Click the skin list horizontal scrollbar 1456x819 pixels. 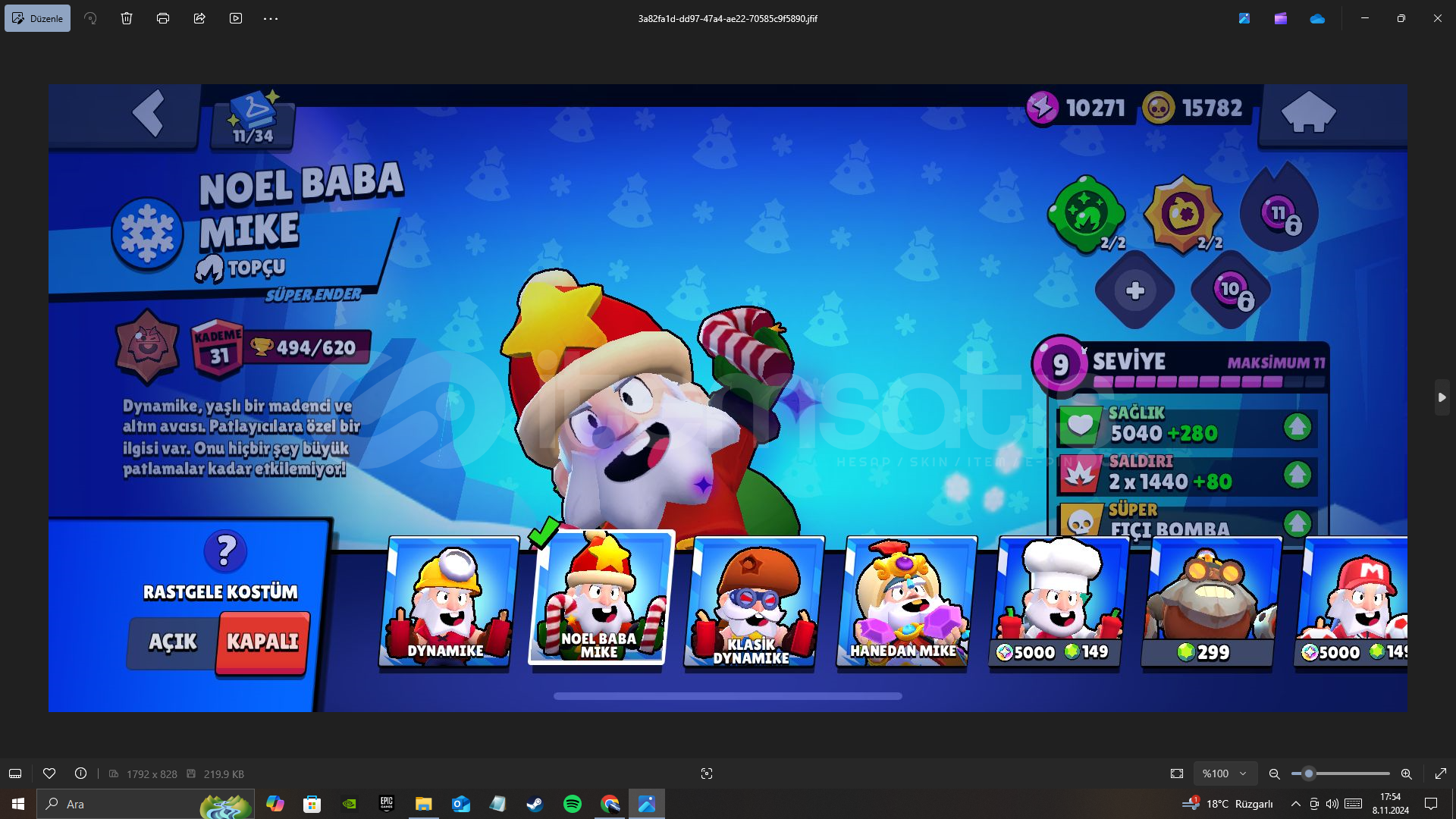tap(728, 695)
